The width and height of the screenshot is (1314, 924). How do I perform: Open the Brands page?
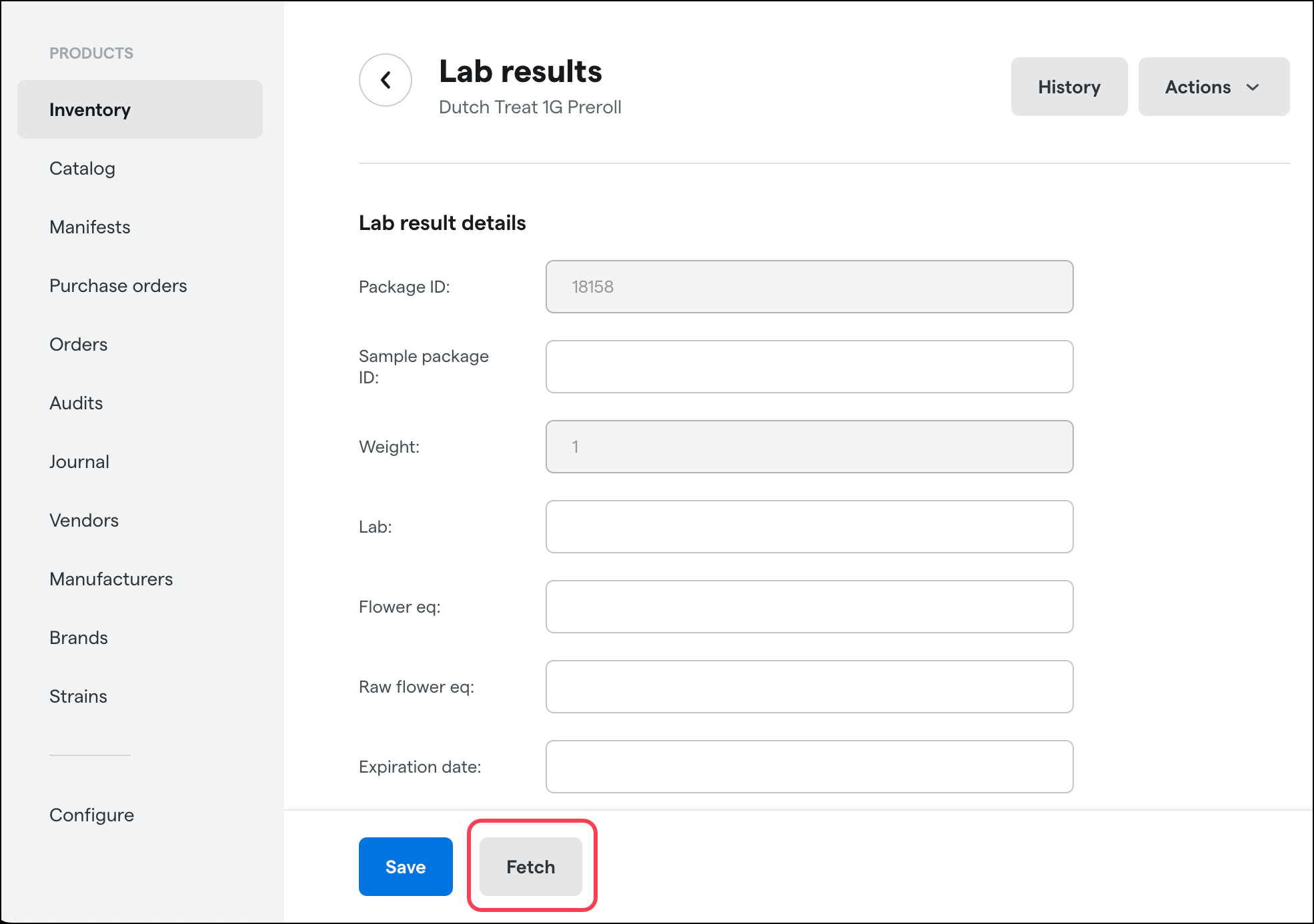click(x=78, y=637)
